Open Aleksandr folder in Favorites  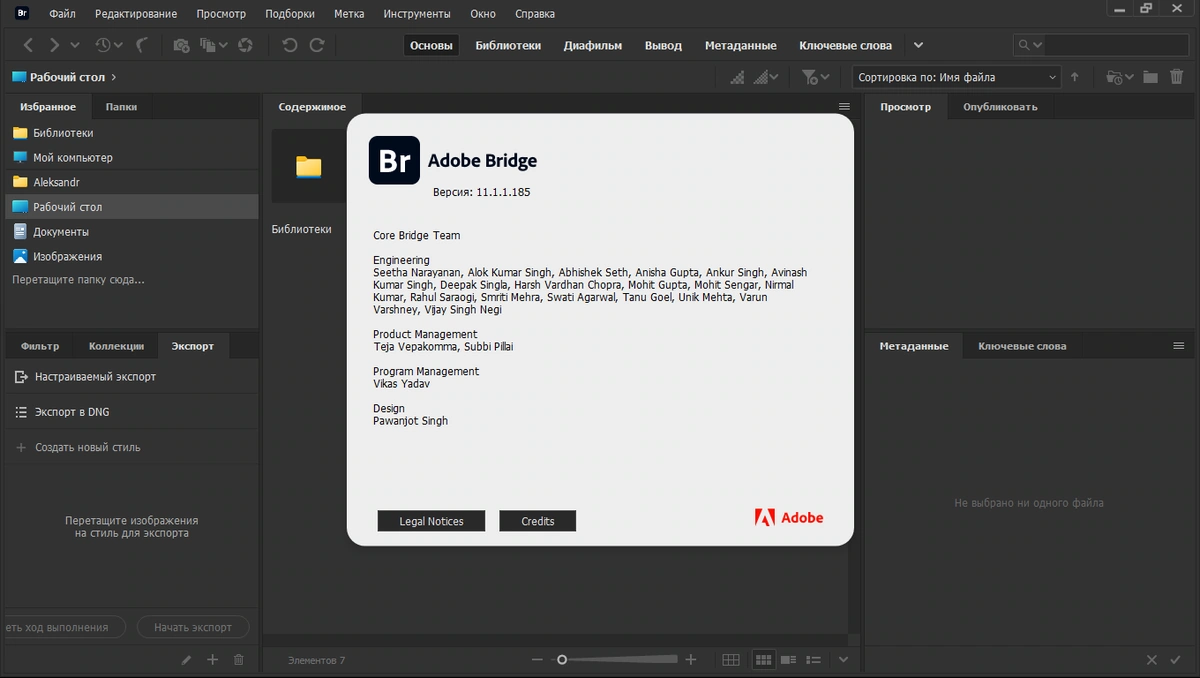[131, 182]
